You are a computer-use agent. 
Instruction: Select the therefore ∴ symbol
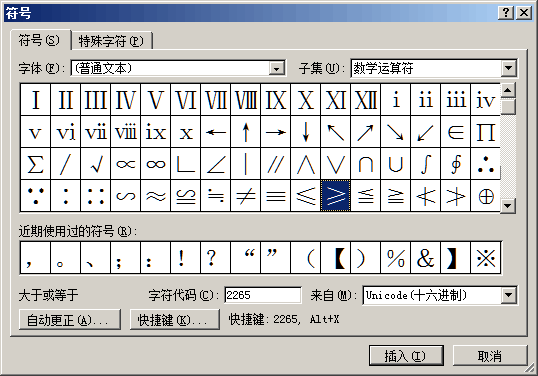point(486,164)
